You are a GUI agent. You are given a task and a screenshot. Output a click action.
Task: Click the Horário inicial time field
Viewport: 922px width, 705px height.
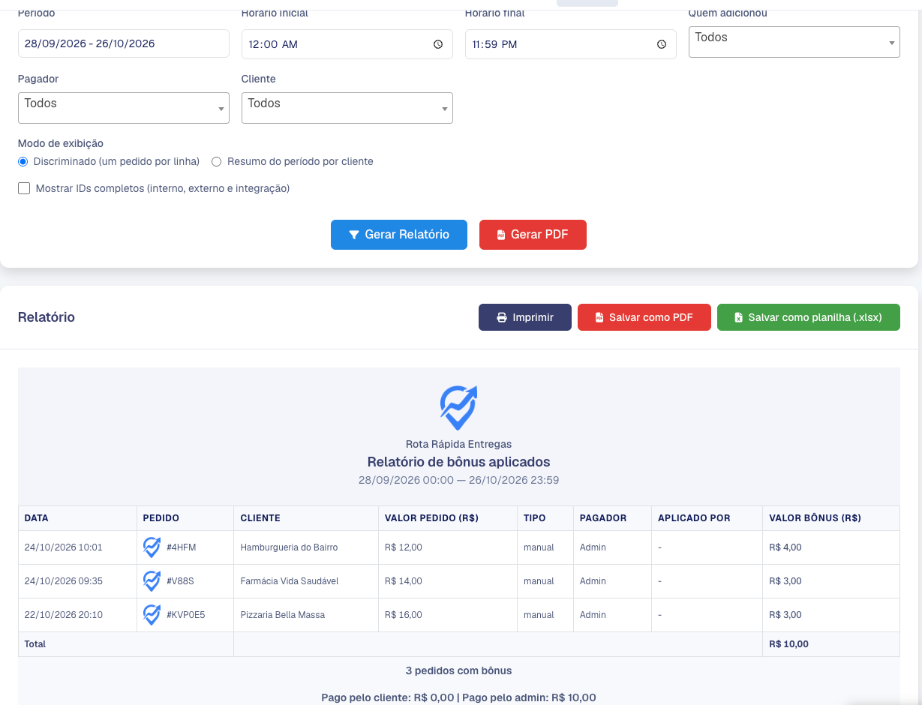coord(347,44)
